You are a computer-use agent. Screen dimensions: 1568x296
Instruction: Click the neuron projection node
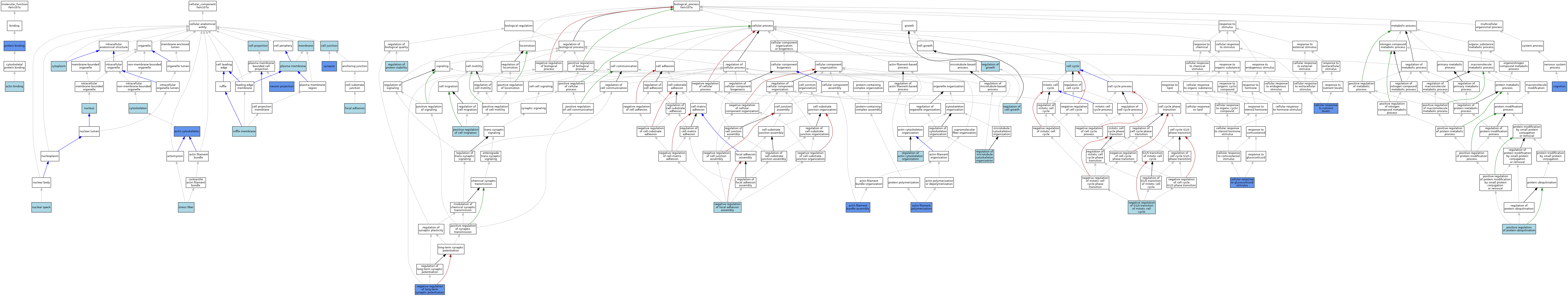click(282, 86)
